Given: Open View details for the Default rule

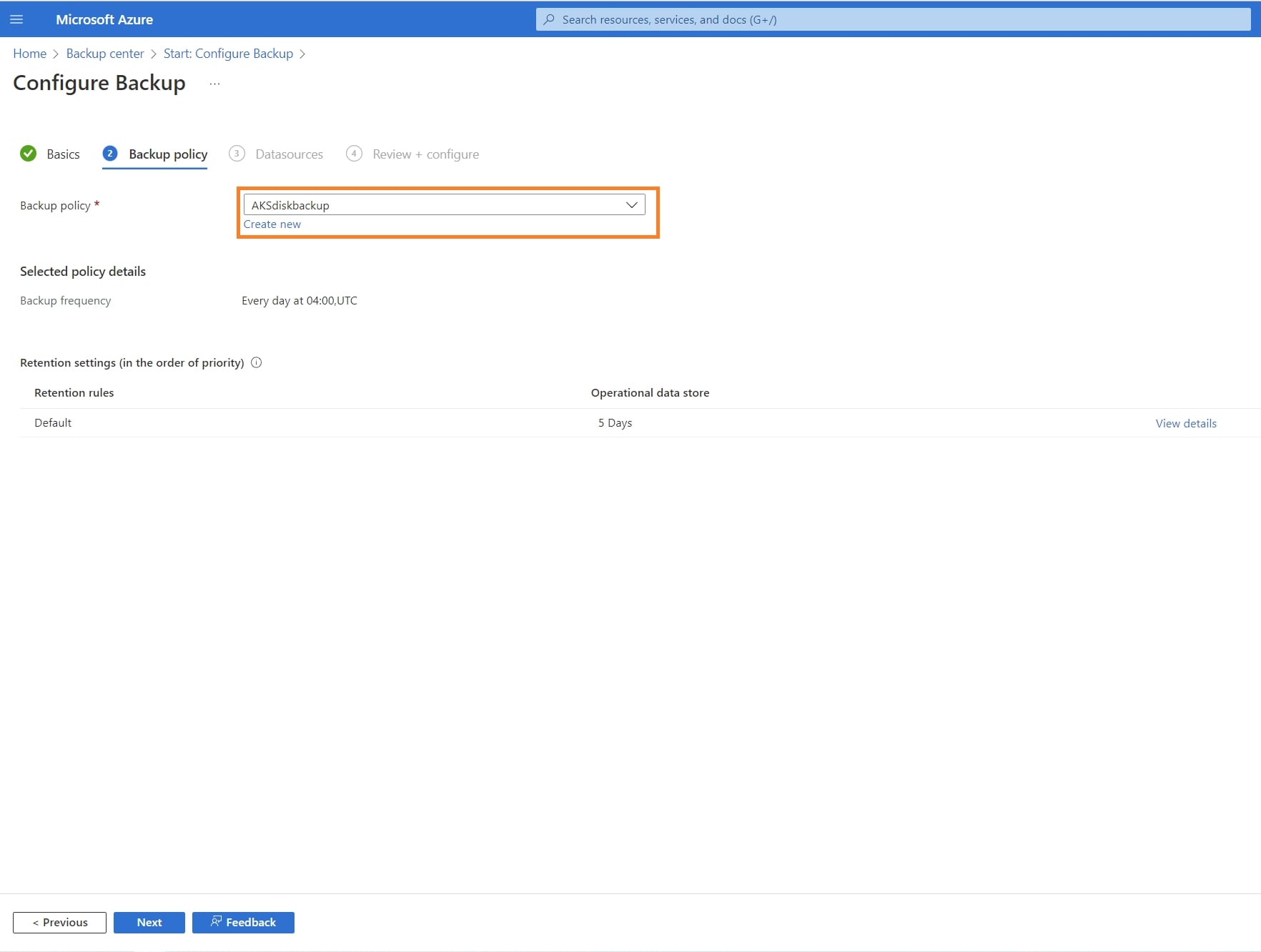Looking at the screenshot, I should [1185, 423].
